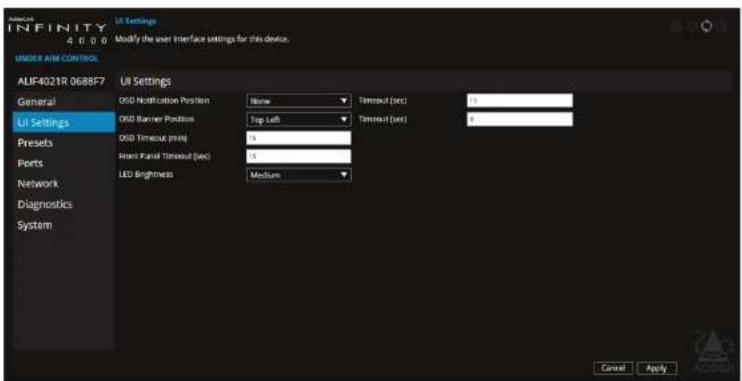Click the LED Brightness label
Image resolution: width=742 pixels, height=381 pixels.
coord(146,175)
